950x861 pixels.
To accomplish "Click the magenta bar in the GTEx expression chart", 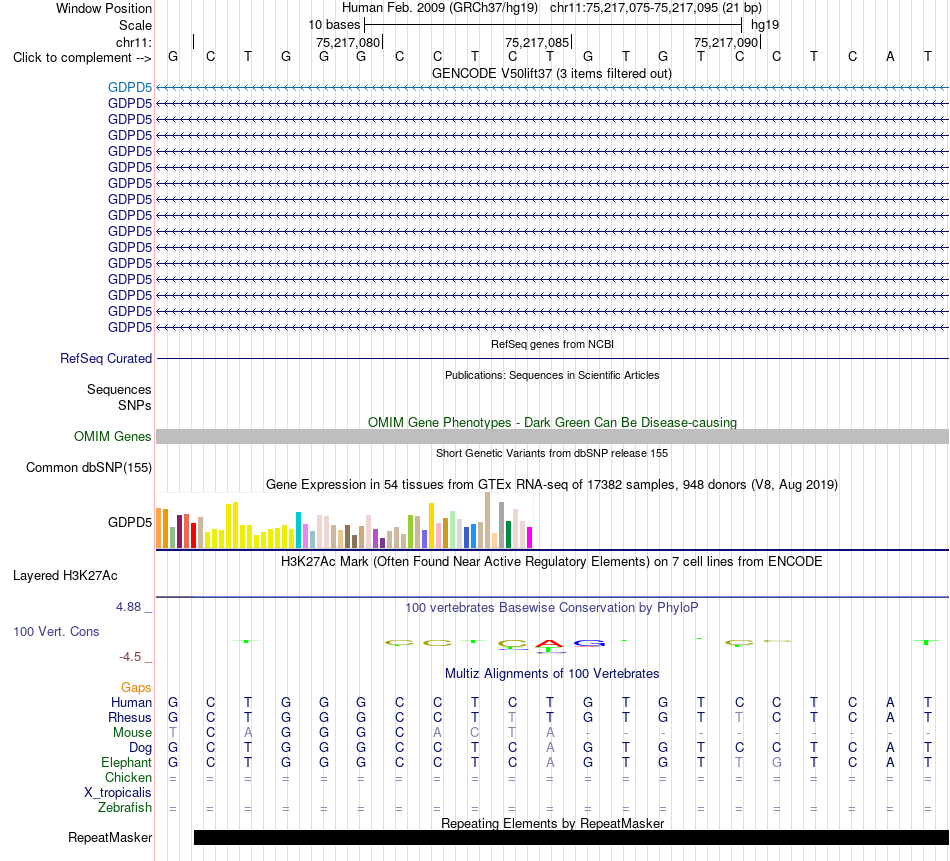I will (x=529, y=538).
